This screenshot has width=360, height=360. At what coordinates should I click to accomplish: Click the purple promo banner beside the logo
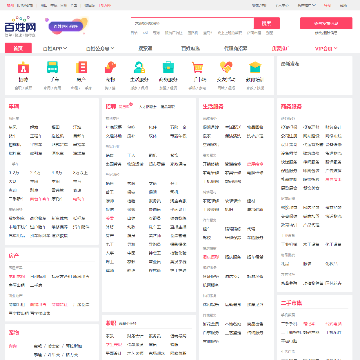click(x=66, y=26)
